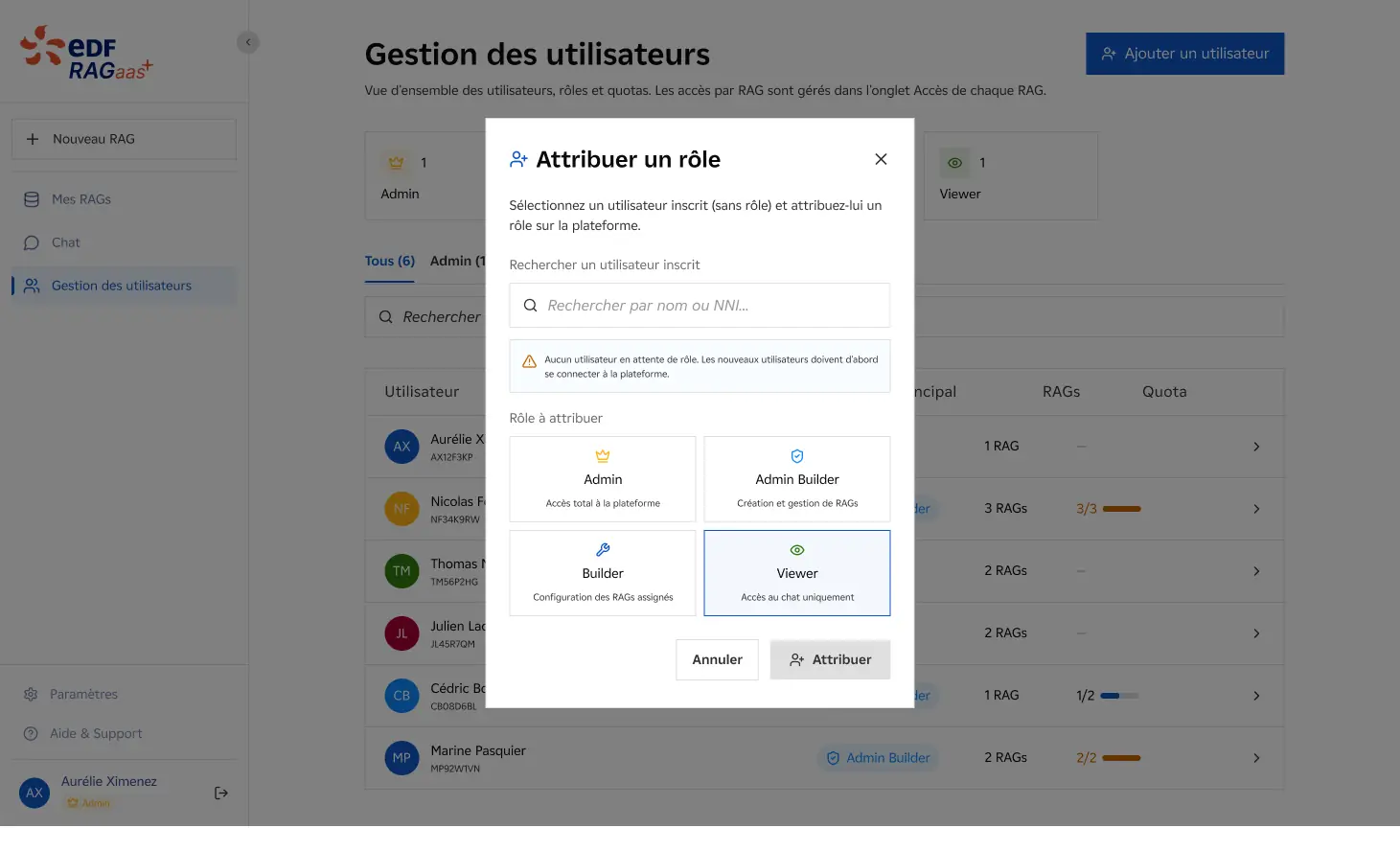The image size is (1400, 851).
Task: Click the AX avatar in sidebar footer
Action: [34, 793]
